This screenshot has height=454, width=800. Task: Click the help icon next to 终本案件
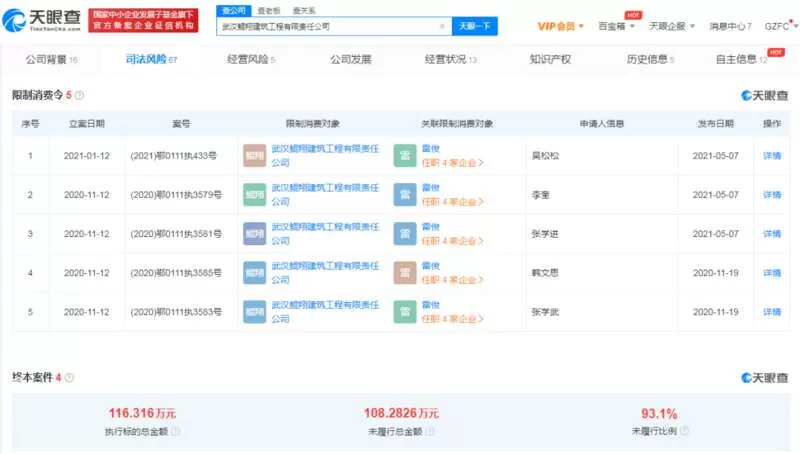coord(69,377)
